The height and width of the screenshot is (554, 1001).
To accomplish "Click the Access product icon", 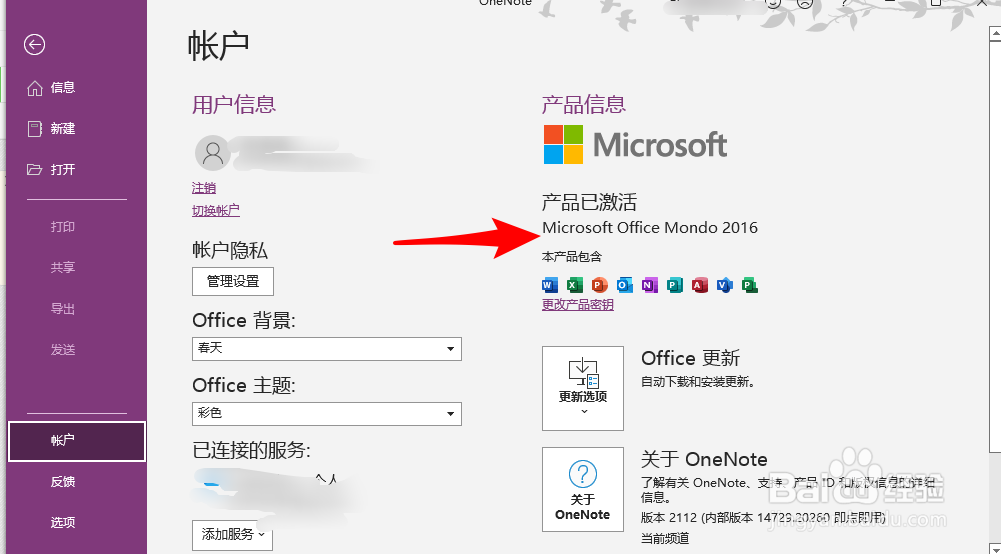I will pos(700,285).
